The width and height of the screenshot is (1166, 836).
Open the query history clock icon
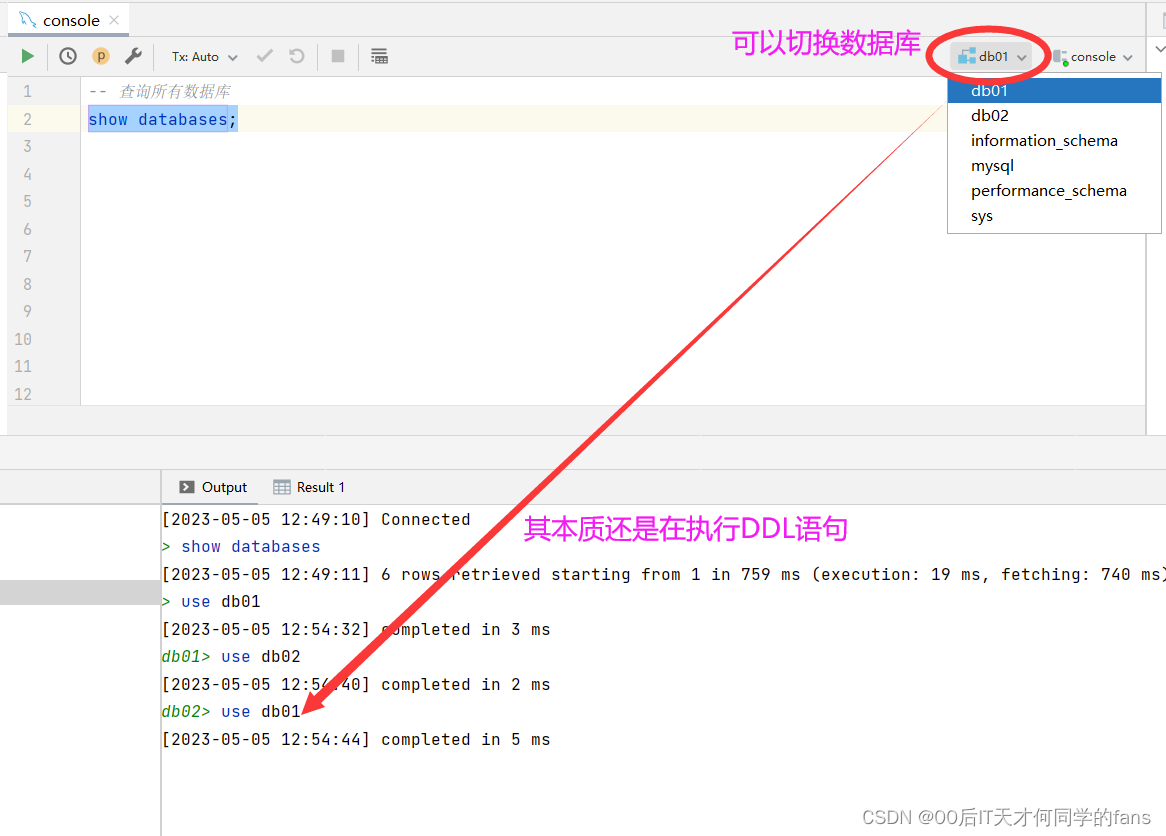click(68, 57)
